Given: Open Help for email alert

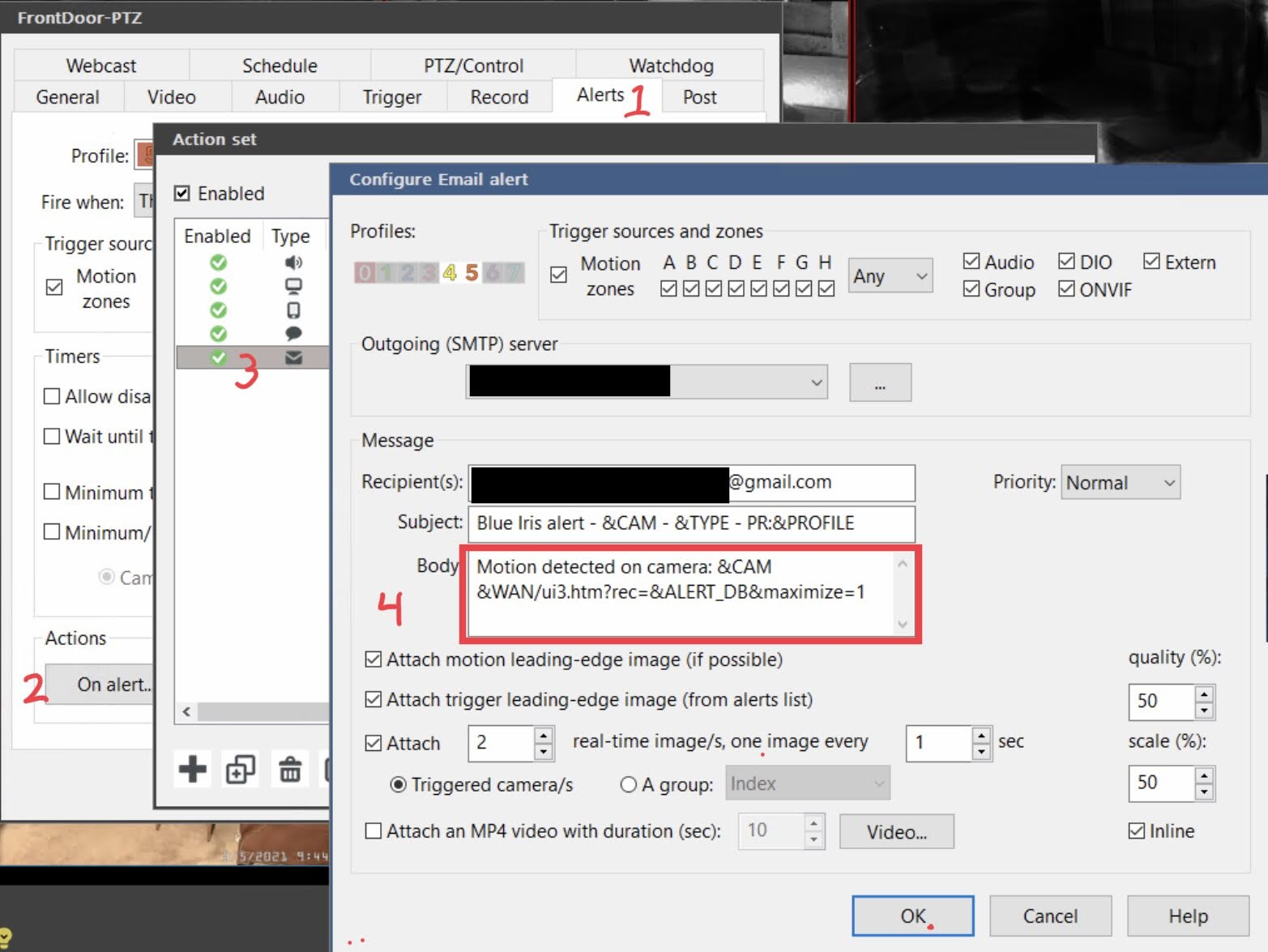Looking at the screenshot, I should pos(1188,916).
